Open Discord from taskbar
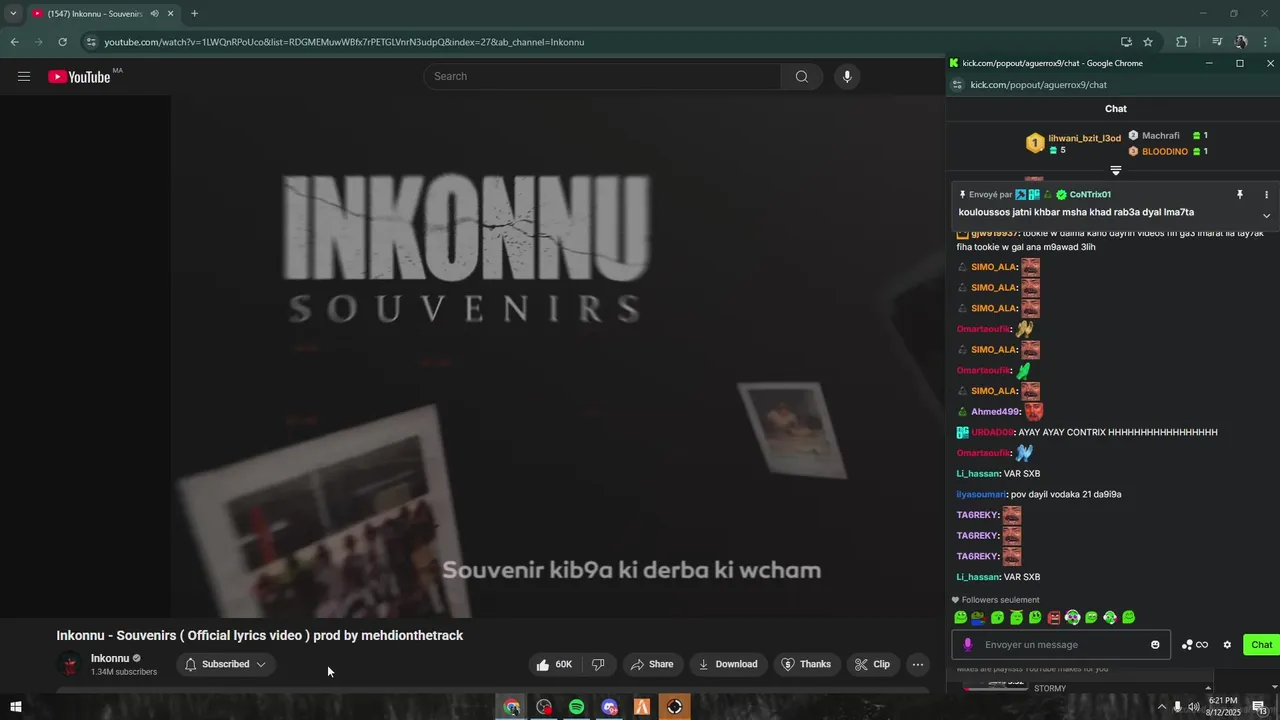The width and height of the screenshot is (1280, 720). [610, 707]
